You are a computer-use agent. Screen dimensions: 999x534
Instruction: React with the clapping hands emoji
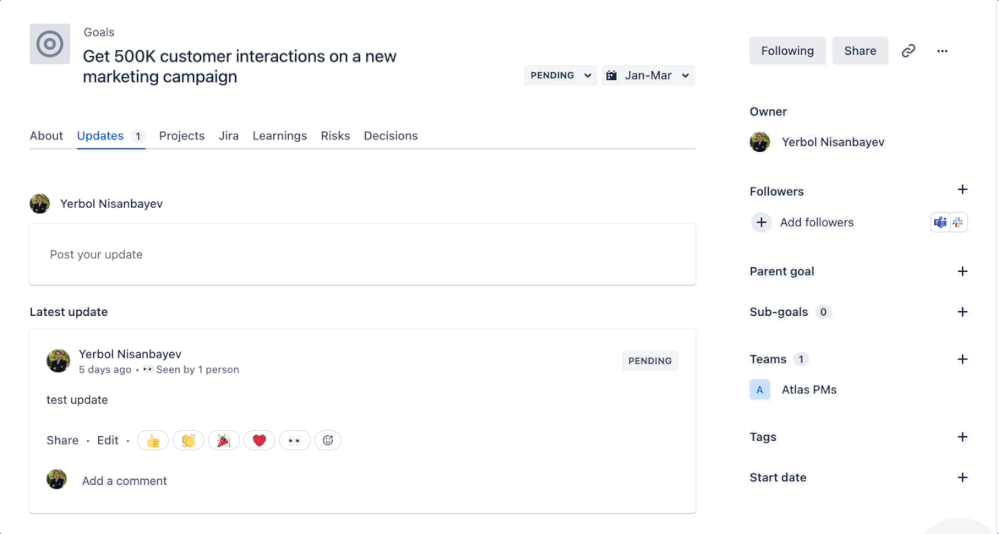tap(189, 440)
